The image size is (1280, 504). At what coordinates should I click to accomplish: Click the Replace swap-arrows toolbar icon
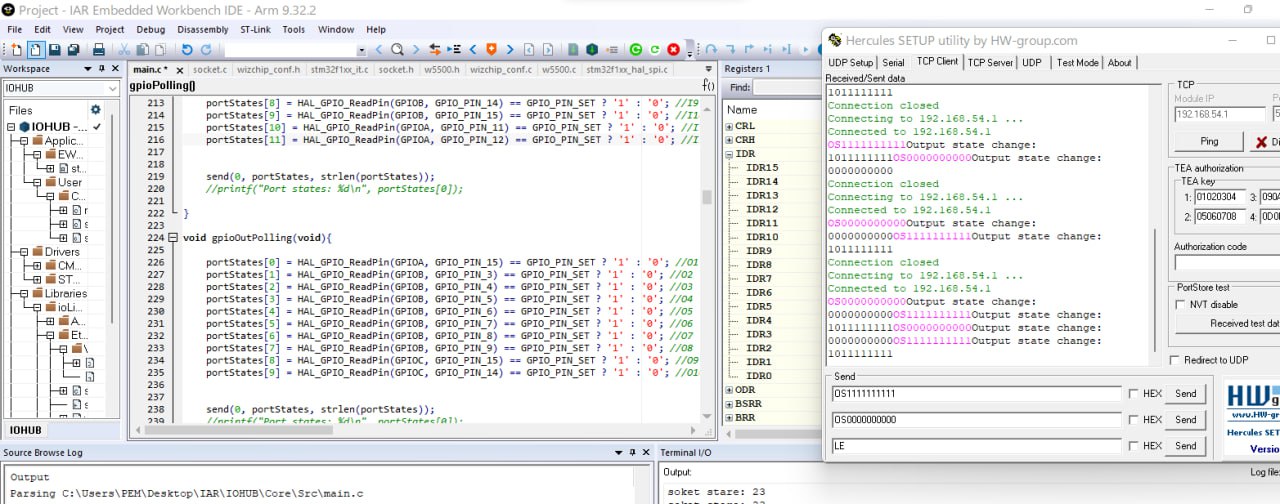435,49
